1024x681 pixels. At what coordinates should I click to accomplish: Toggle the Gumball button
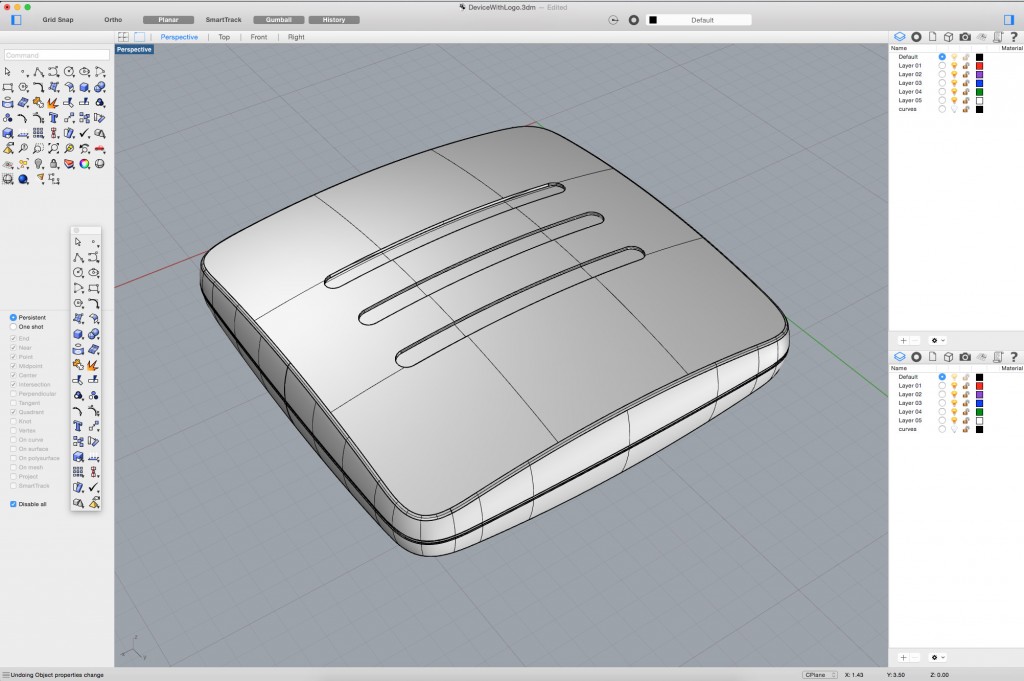click(278, 20)
